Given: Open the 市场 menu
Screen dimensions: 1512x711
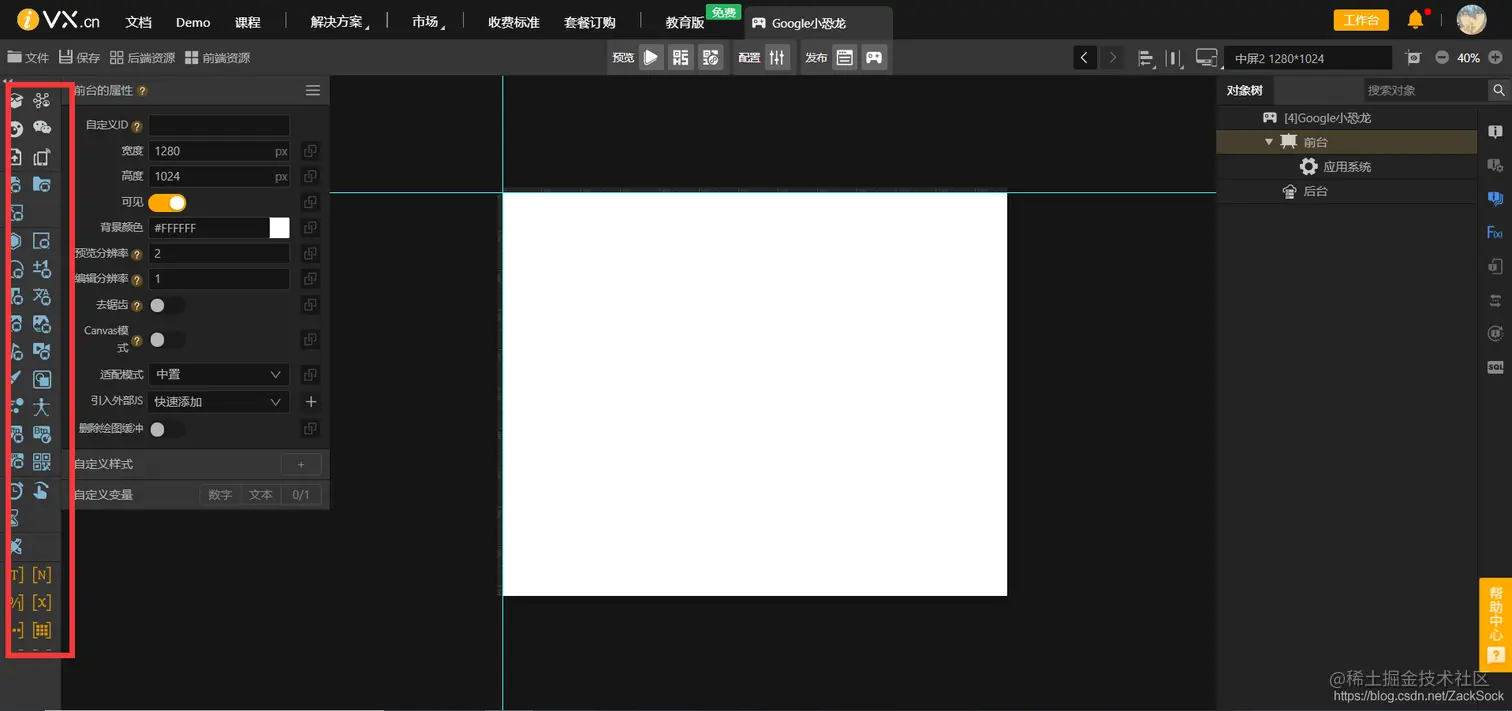Looking at the screenshot, I should (x=428, y=22).
